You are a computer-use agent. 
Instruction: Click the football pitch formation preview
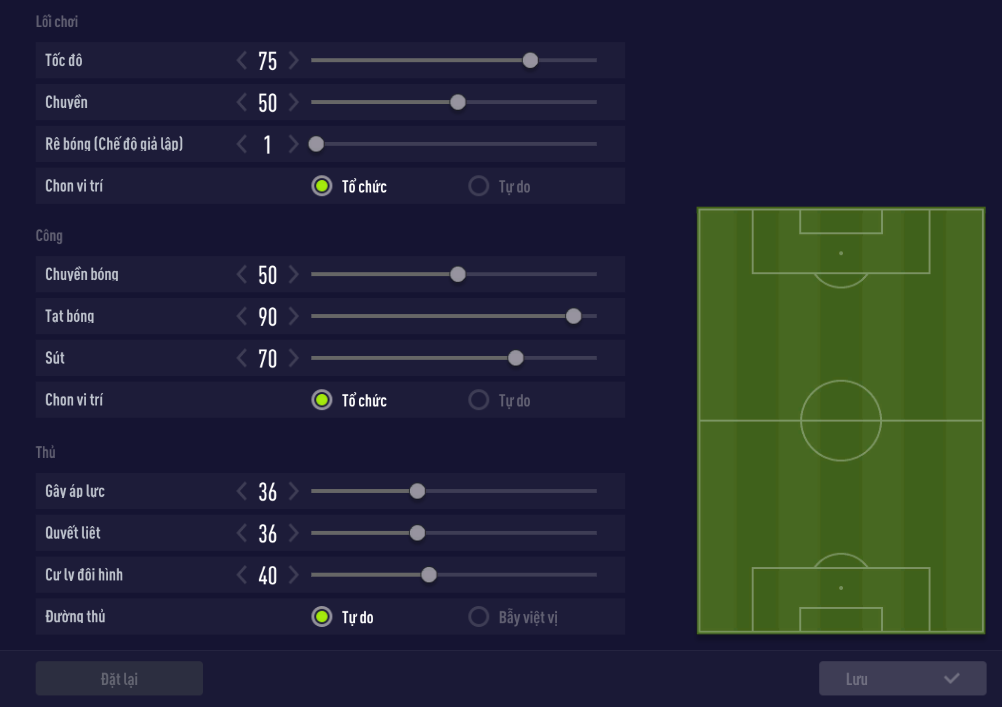[840, 420]
